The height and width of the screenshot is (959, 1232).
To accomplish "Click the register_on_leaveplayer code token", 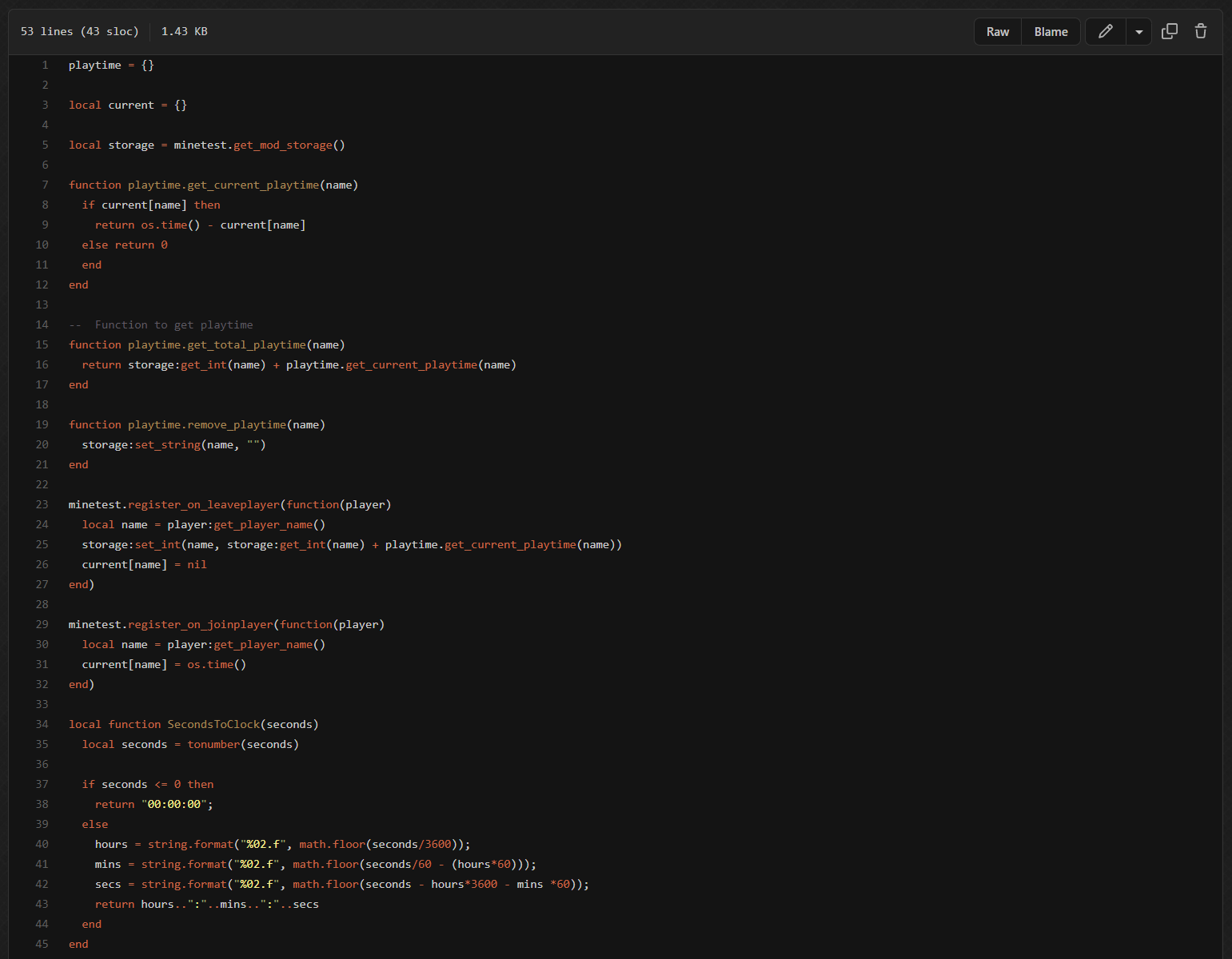I will coord(203,505).
